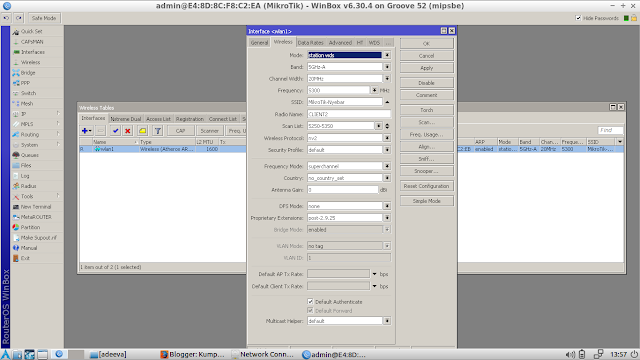This screenshot has height=360, width=640.
Task: Click blue checkmark enable button in Wireless Tables
Action: coord(115,131)
